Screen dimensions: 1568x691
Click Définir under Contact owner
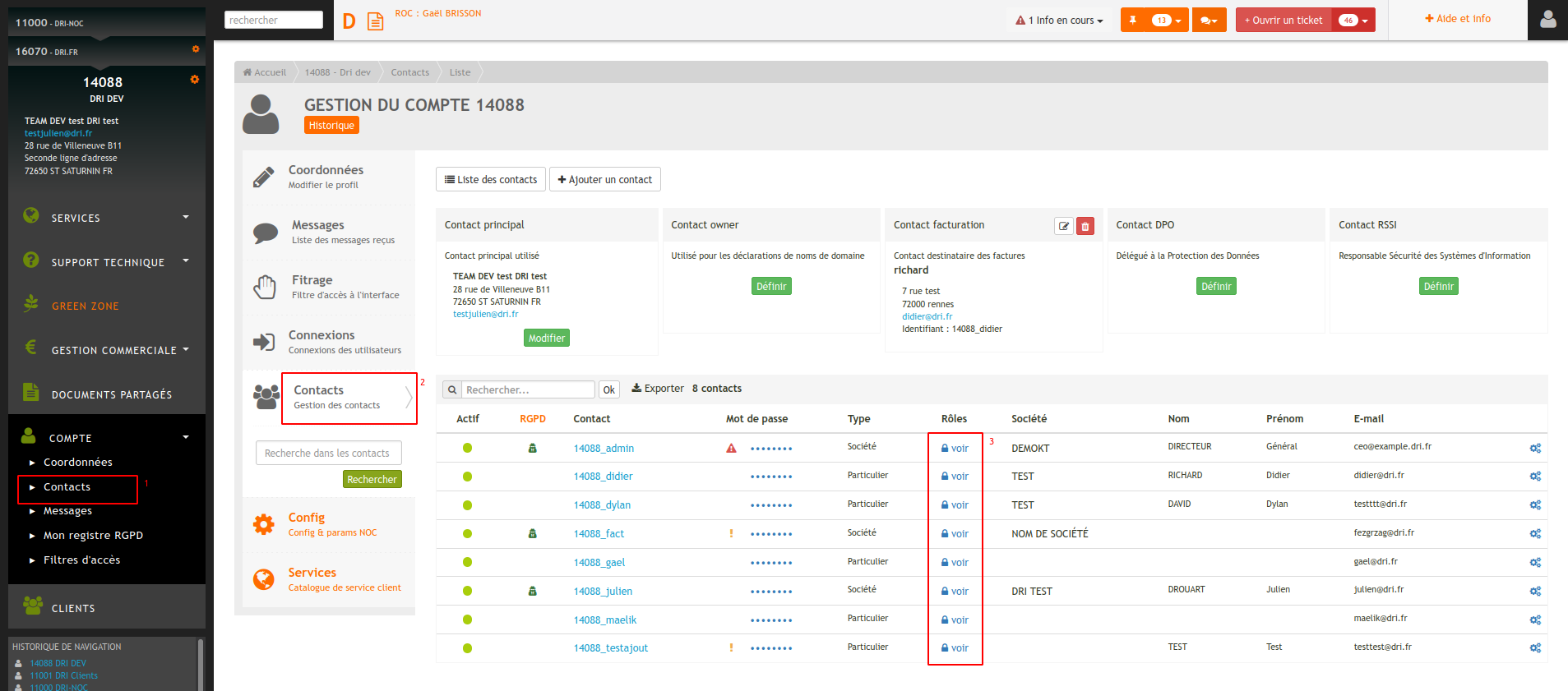(x=771, y=286)
